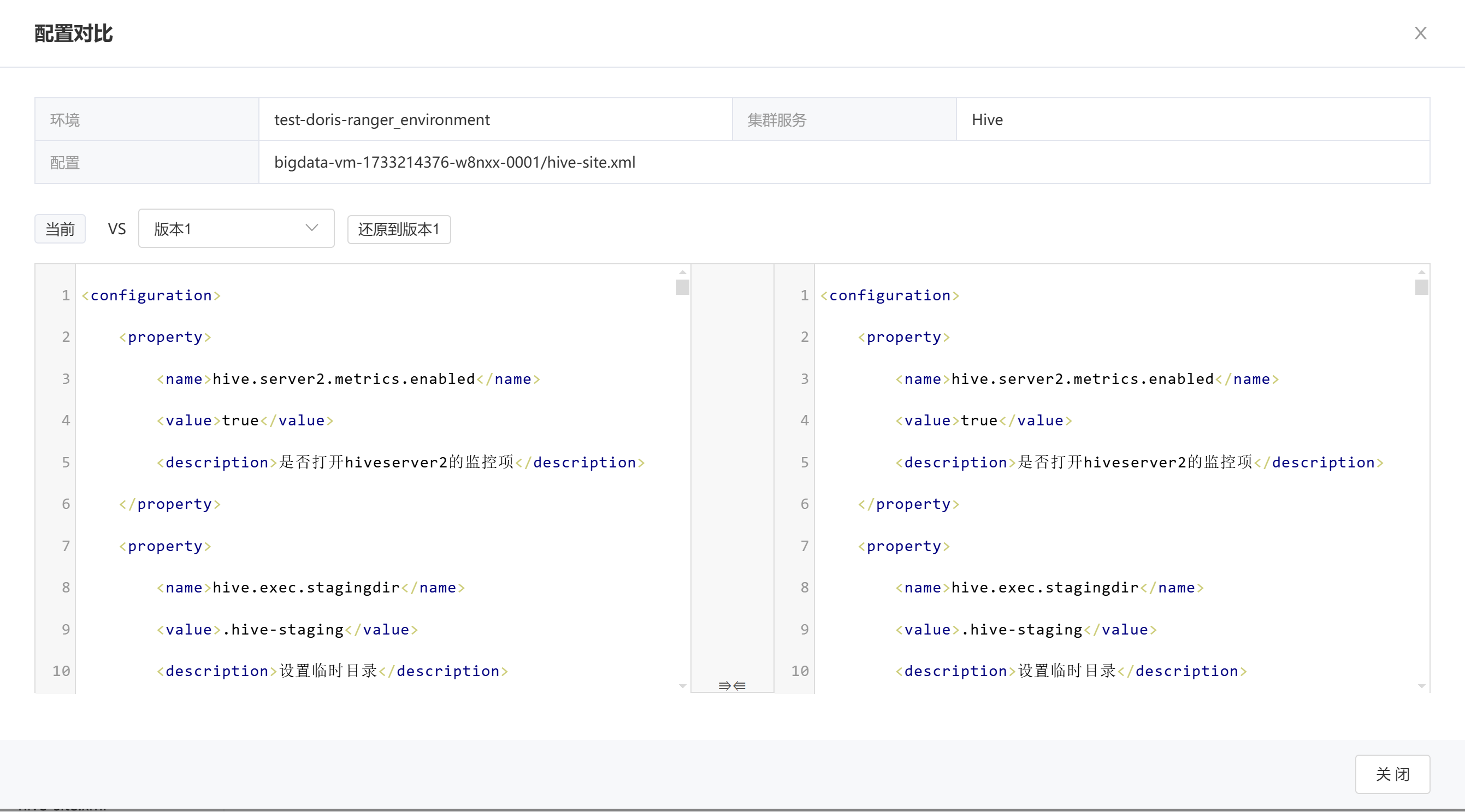Image resolution: width=1465 pixels, height=812 pixels.
Task: Click .hive-staging value in right pane
Action: [1021, 629]
